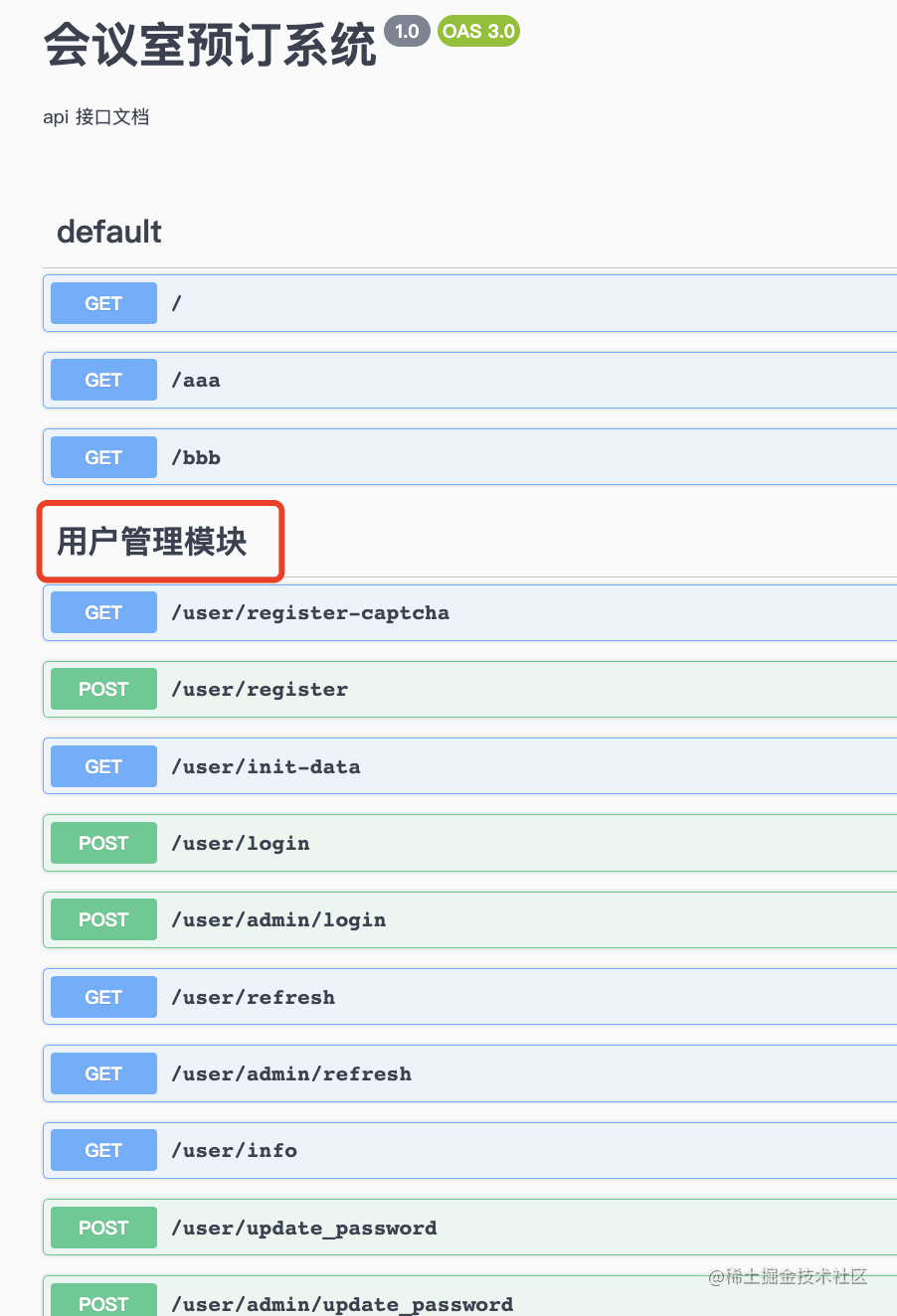
Task: Click the GET badge of /user/info
Action: (103, 1150)
